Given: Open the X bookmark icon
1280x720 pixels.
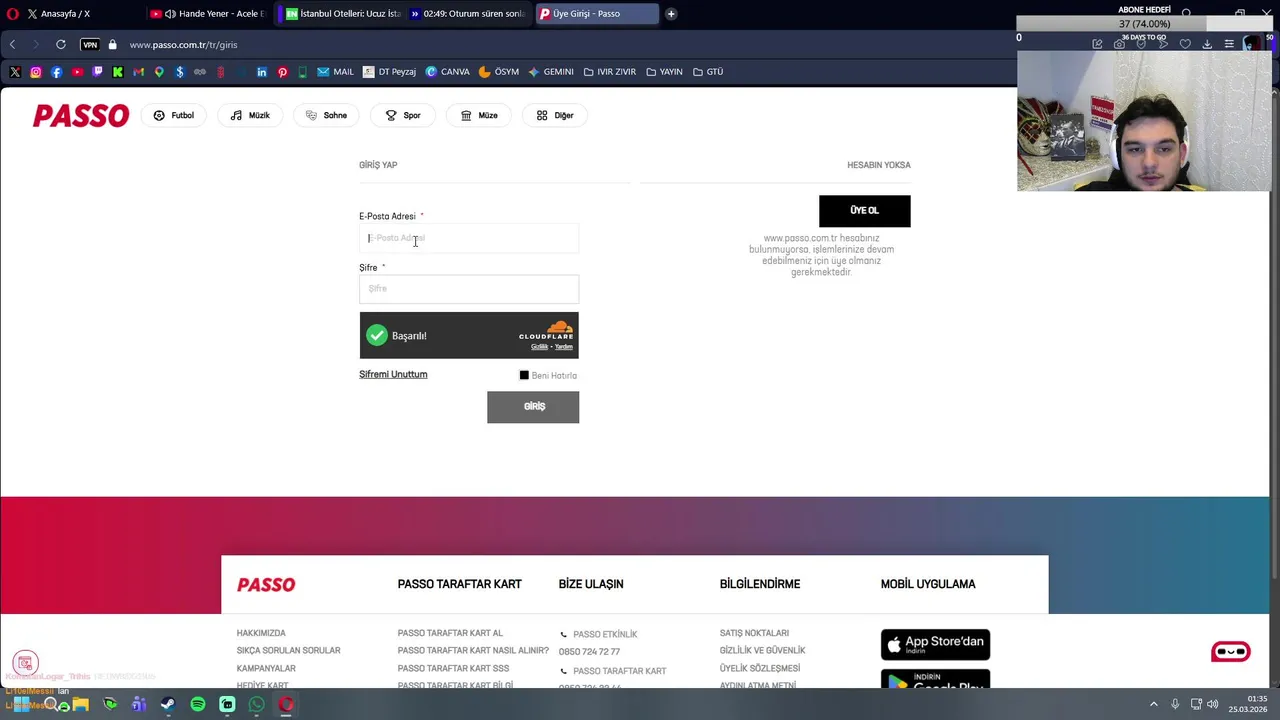Looking at the screenshot, I should (x=15, y=72).
